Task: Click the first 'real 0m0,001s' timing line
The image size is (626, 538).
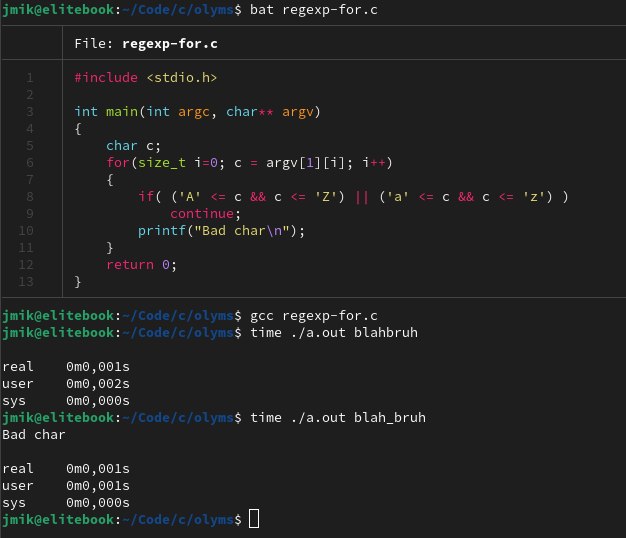Action: click(66, 367)
